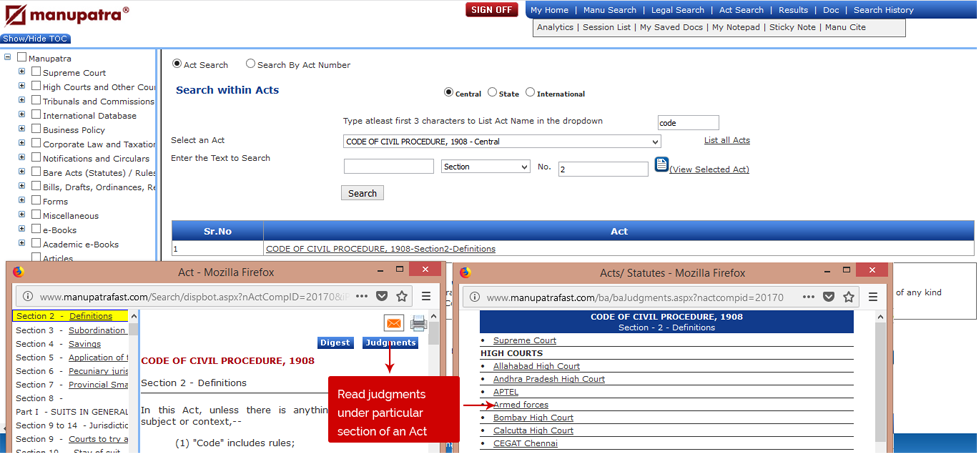
Task: Open Search History menu item
Action: tap(883, 10)
